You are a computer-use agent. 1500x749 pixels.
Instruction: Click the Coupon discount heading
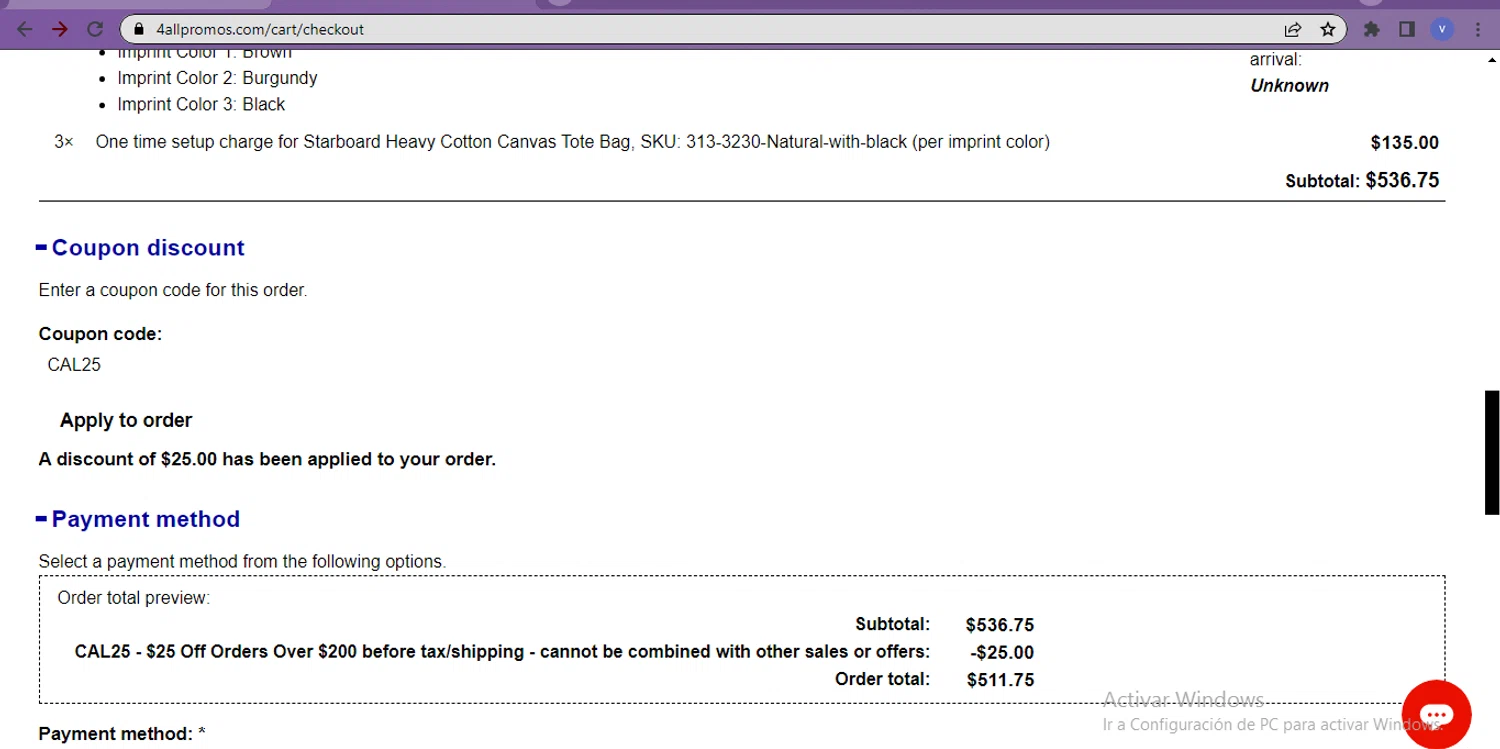pos(148,248)
